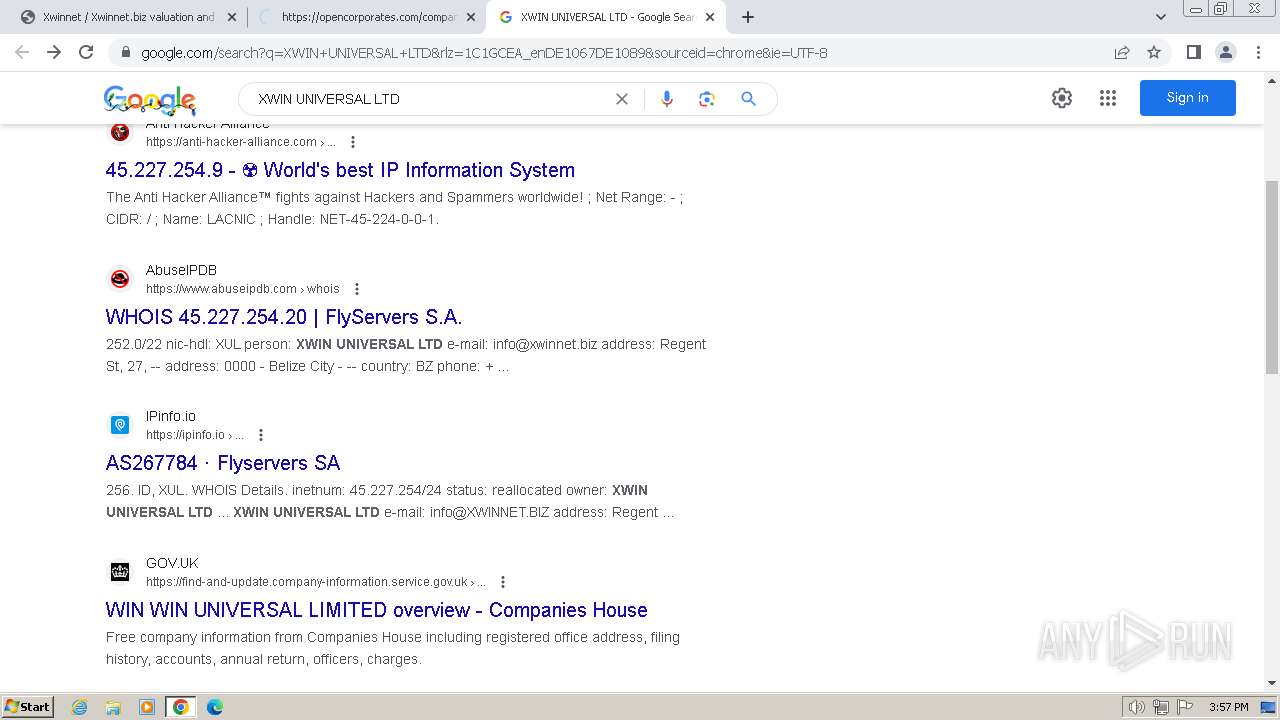Switch to the opencorporates.com tab

[x=365, y=17]
